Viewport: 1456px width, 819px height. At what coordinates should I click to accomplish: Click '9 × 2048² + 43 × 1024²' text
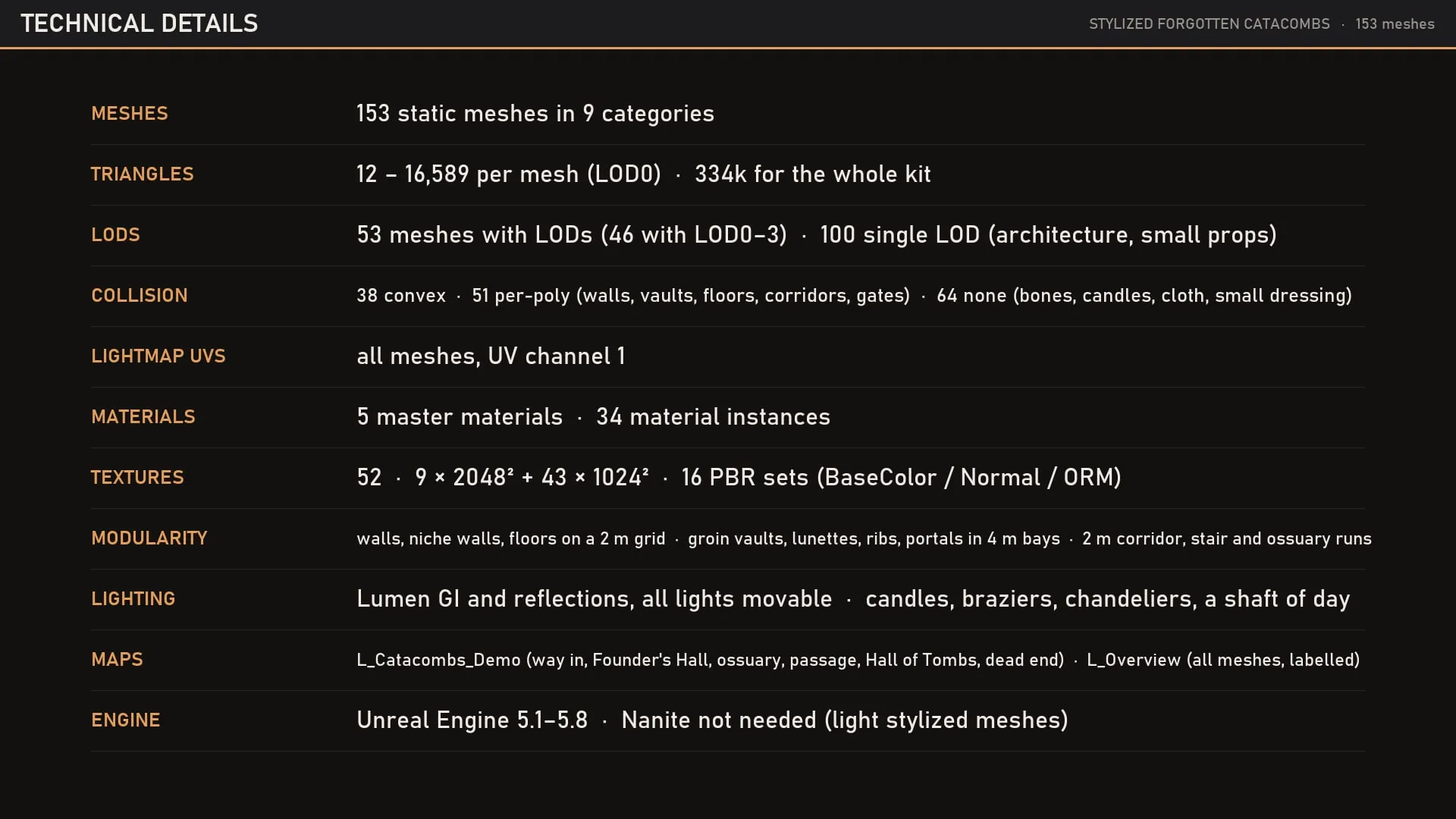(x=532, y=478)
